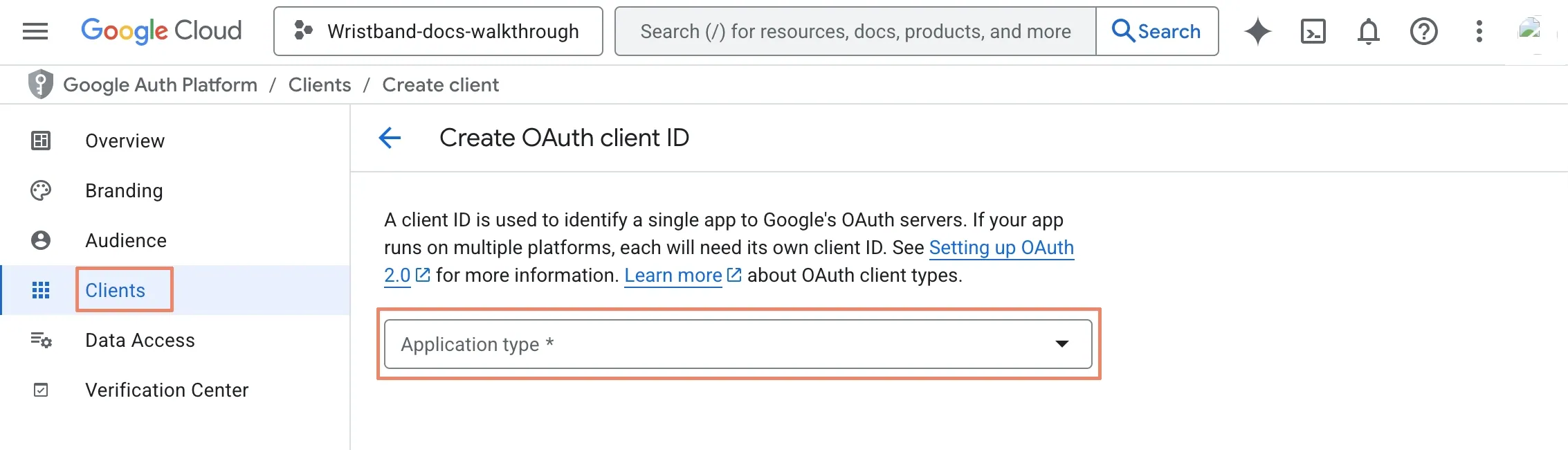Click the project selector dots icon
The width and height of the screenshot is (1568, 450).
(x=303, y=30)
